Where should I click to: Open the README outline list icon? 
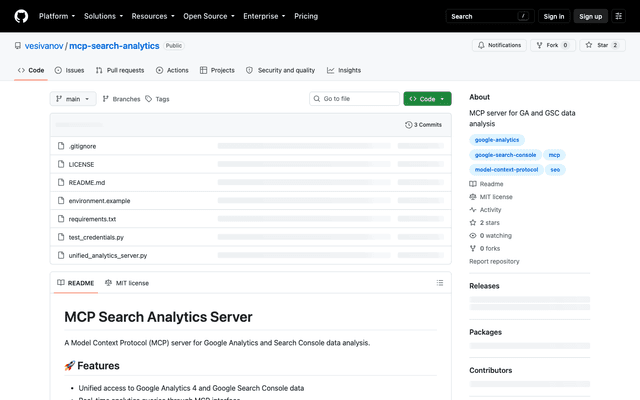[x=440, y=283]
